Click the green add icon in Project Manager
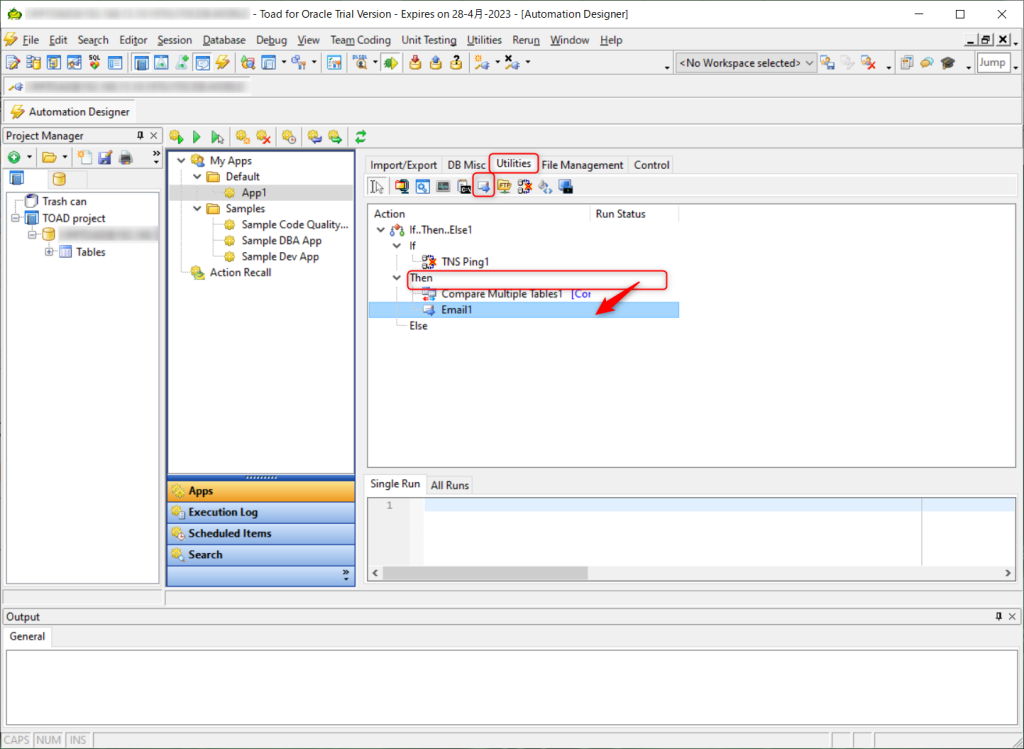 click(14, 157)
